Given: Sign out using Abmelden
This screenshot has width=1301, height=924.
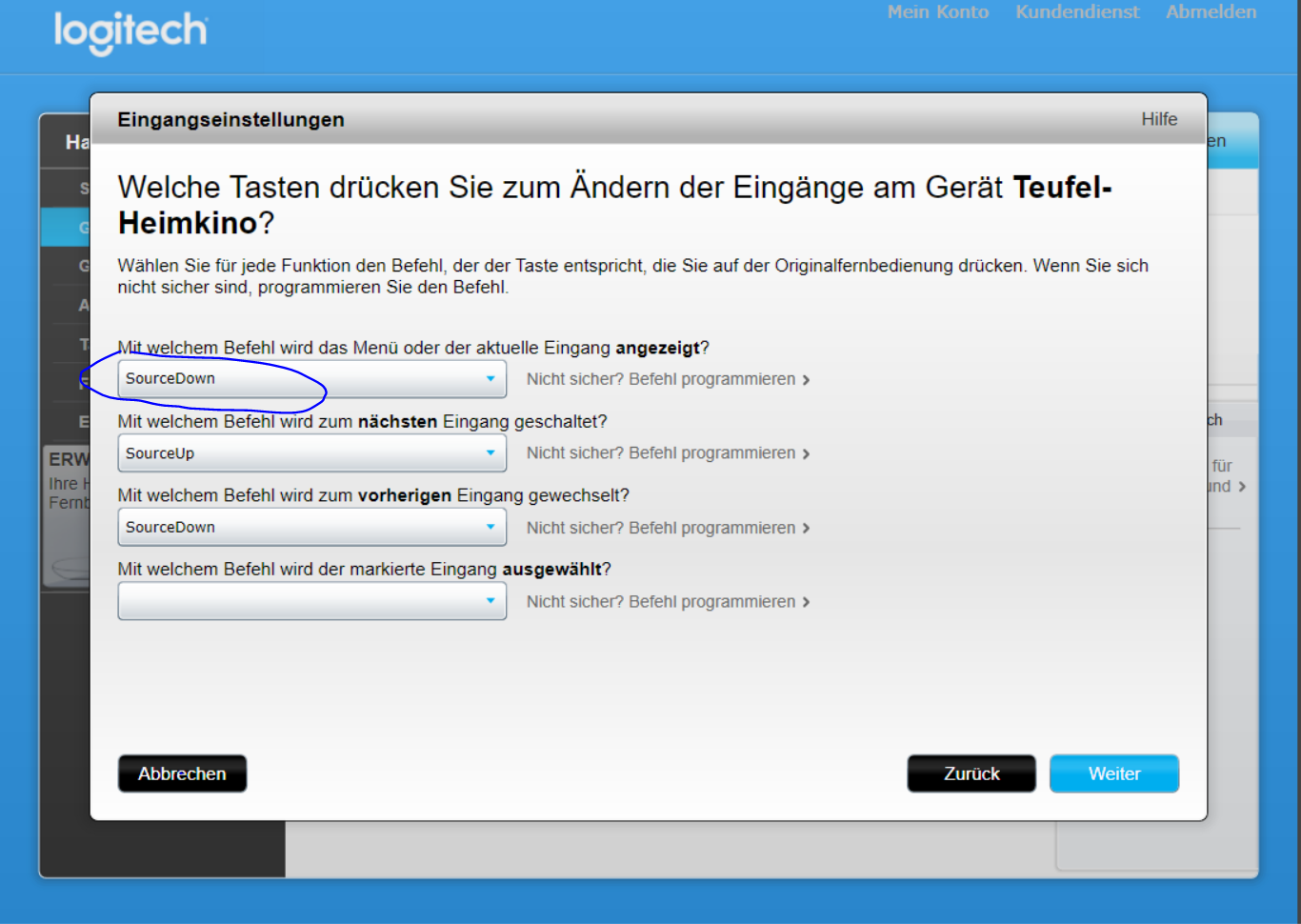Looking at the screenshot, I should click(x=1211, y=12).
